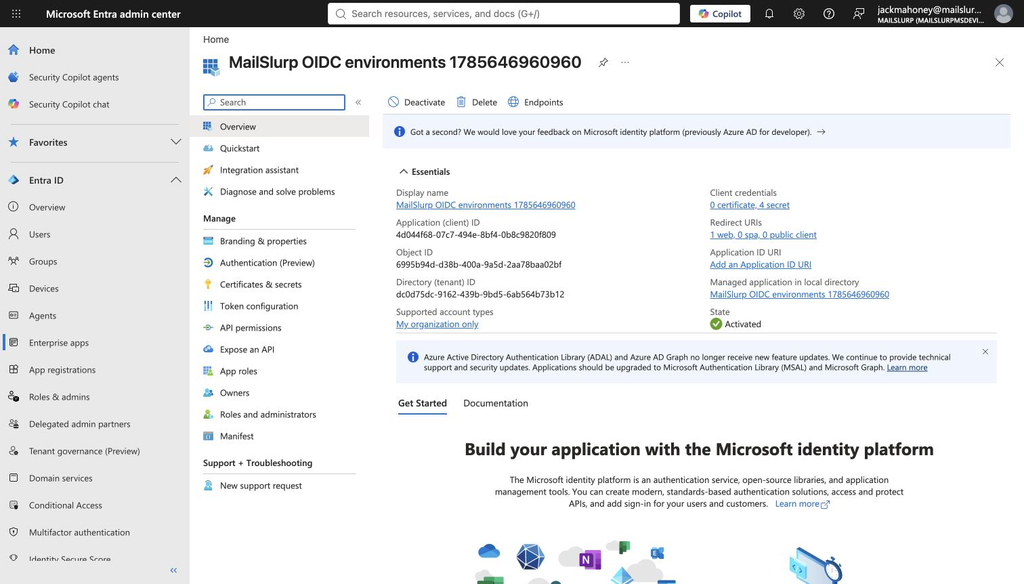This screenshot has width=1024, height=584.
Task: Open settings gear icon in header
Action: click(x=799, y=14)
